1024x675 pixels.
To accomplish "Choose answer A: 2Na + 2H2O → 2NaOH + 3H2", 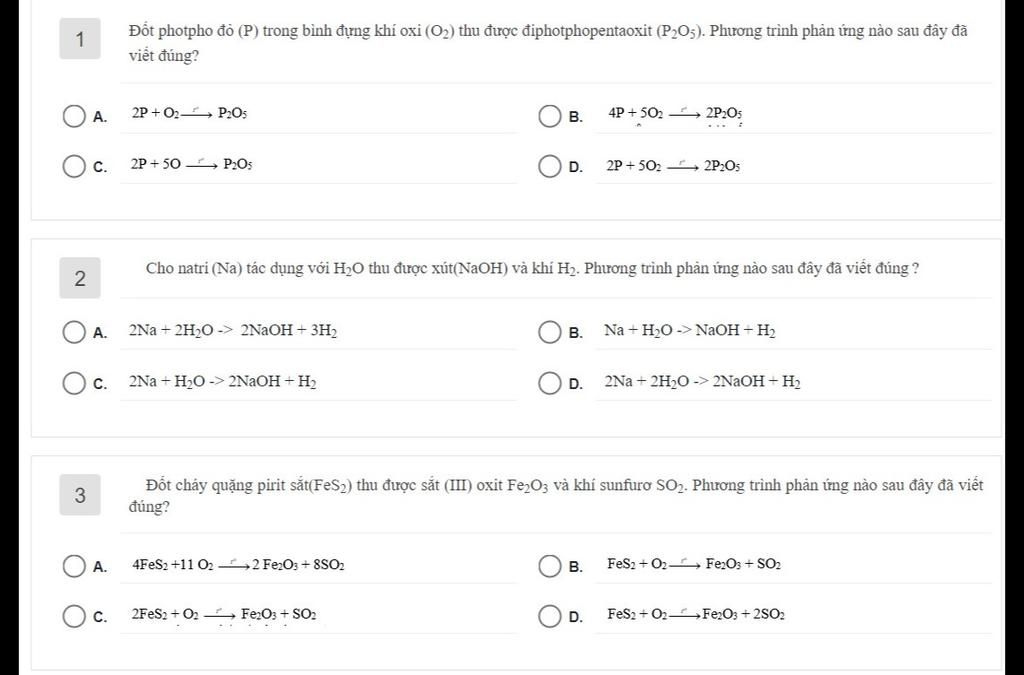I will coord(74,332).
